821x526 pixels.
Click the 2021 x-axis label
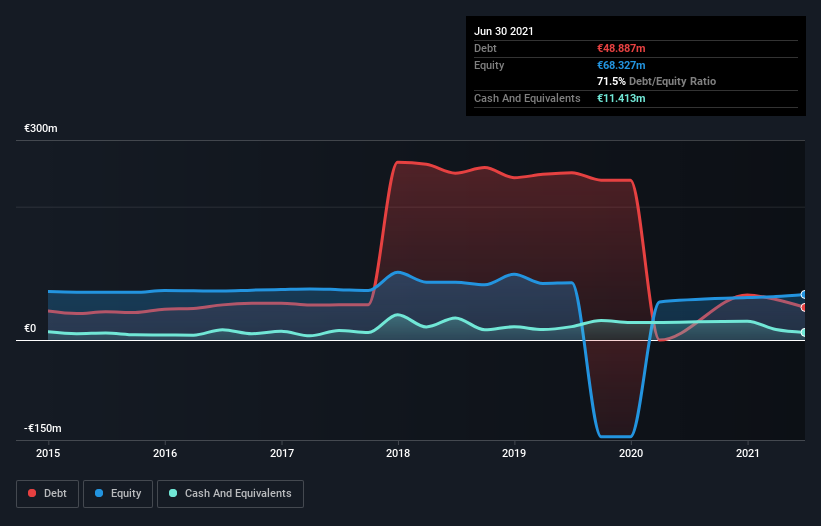[x=748, y=453]
